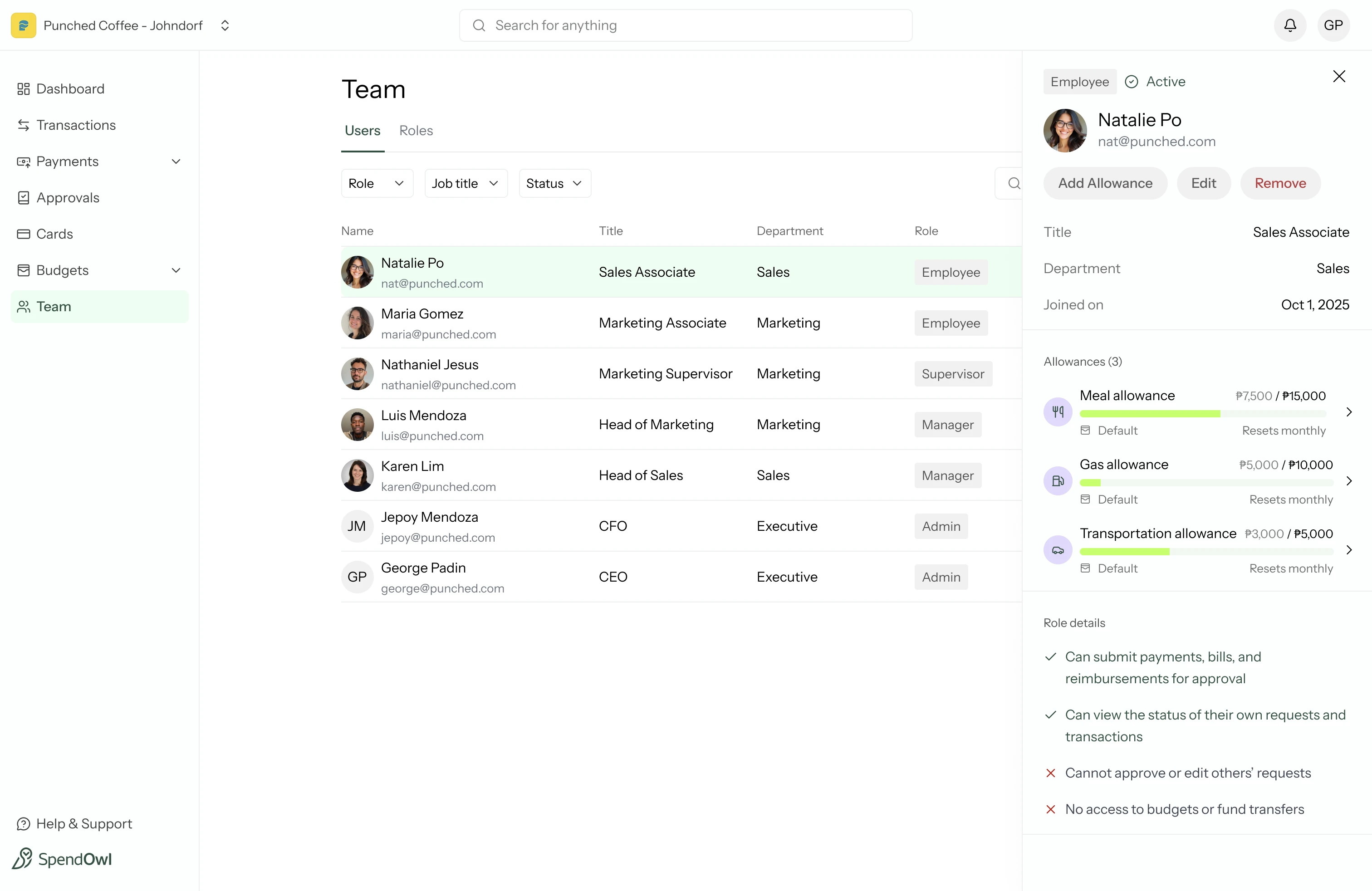Open the Approvals section
Viewport: 1372px width, 891px height.
(x=68, y=198)
